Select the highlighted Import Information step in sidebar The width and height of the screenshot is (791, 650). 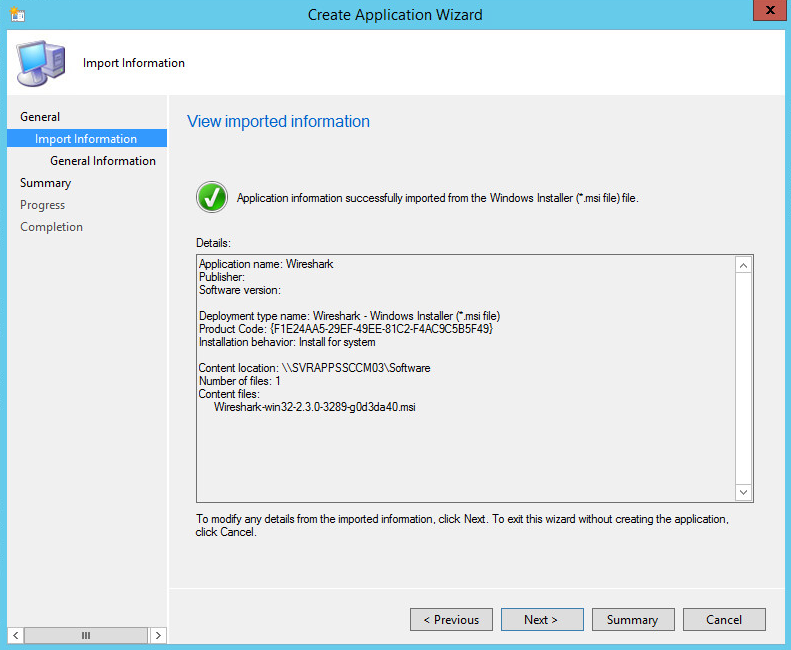87,138
